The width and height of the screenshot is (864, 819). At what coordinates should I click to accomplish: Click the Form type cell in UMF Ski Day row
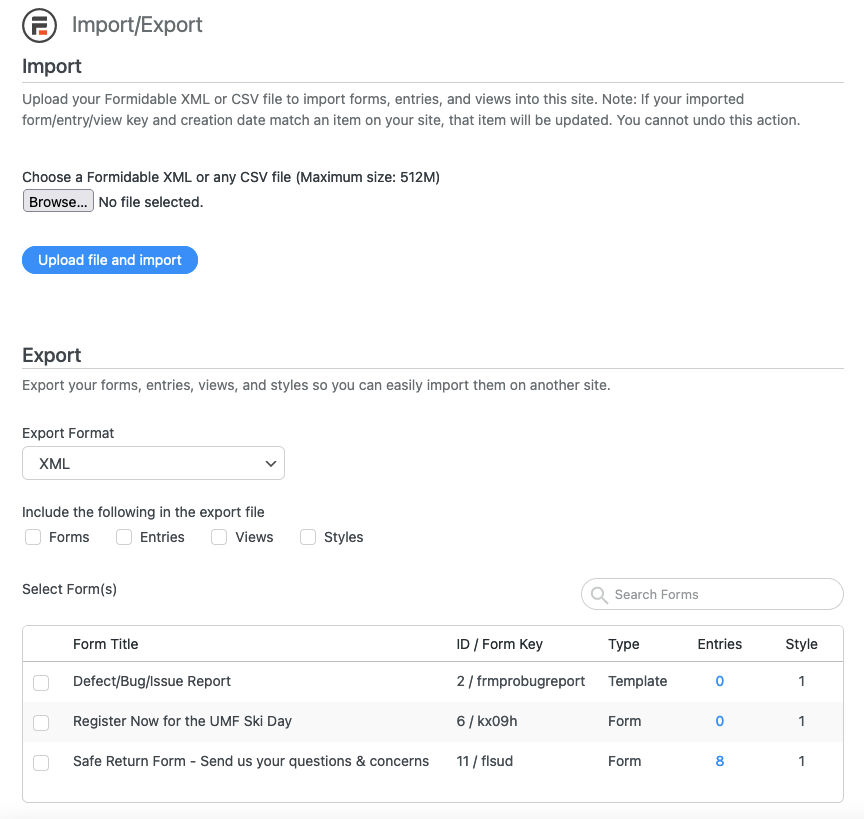[624, 721]
